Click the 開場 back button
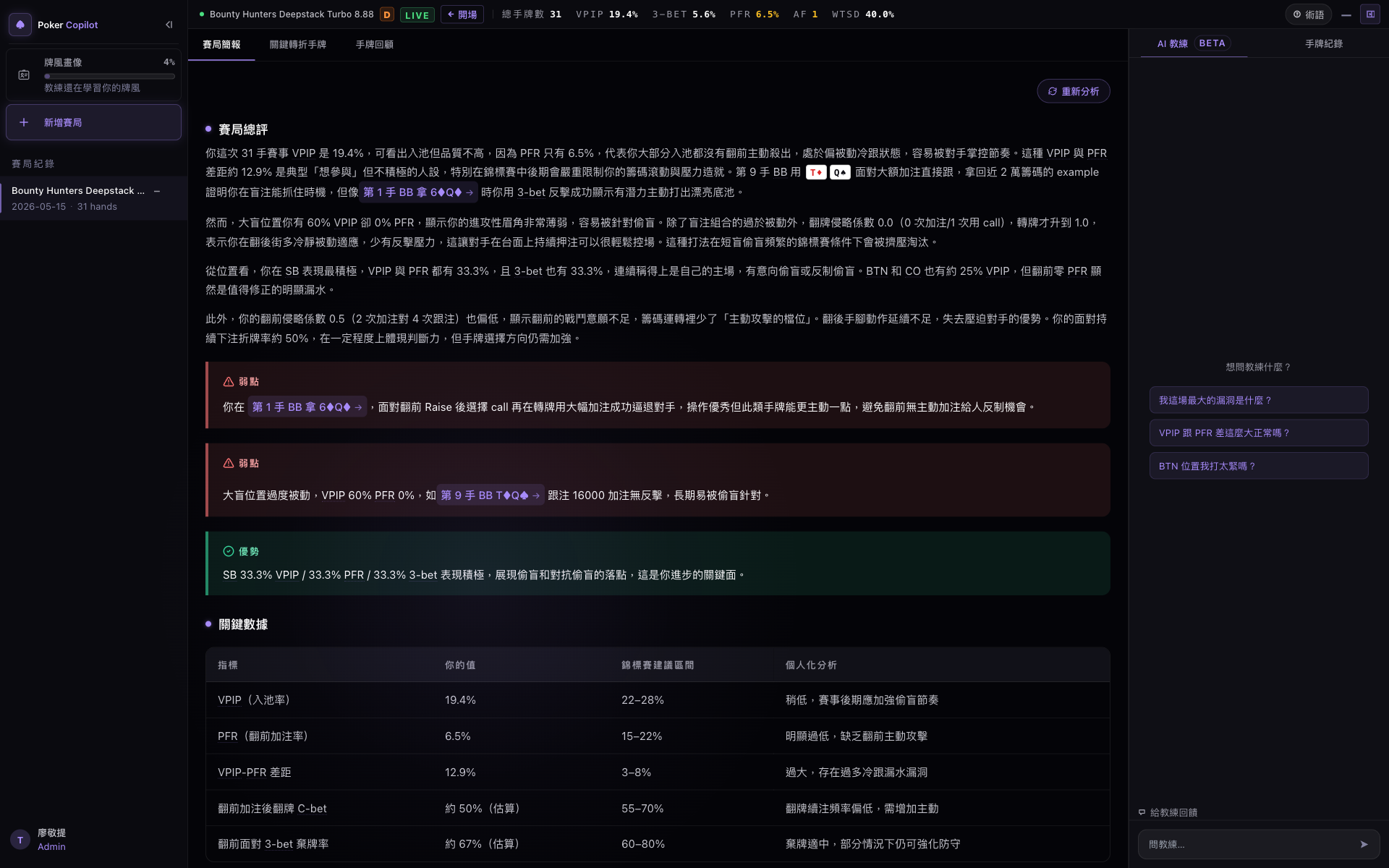The image size is (1389, 868). pyautogui.click(x=462, y=14)
